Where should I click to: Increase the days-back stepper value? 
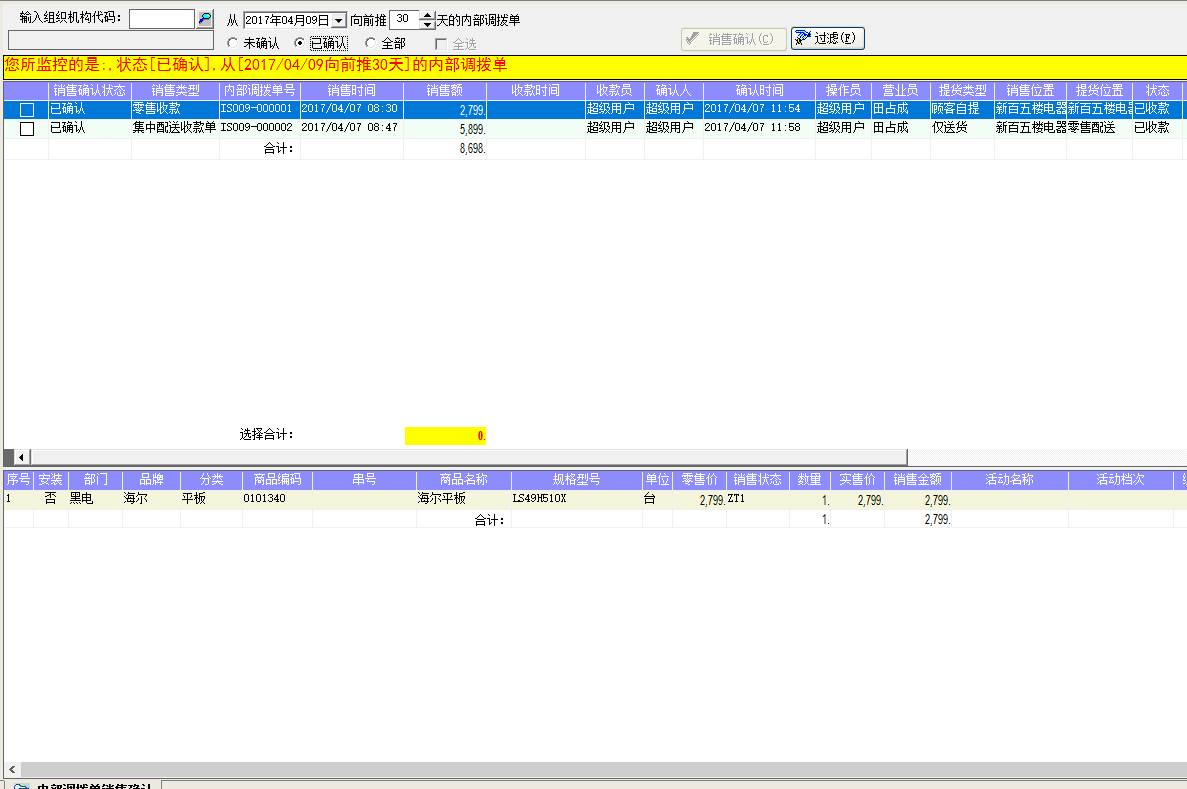(x=428, y=15)
